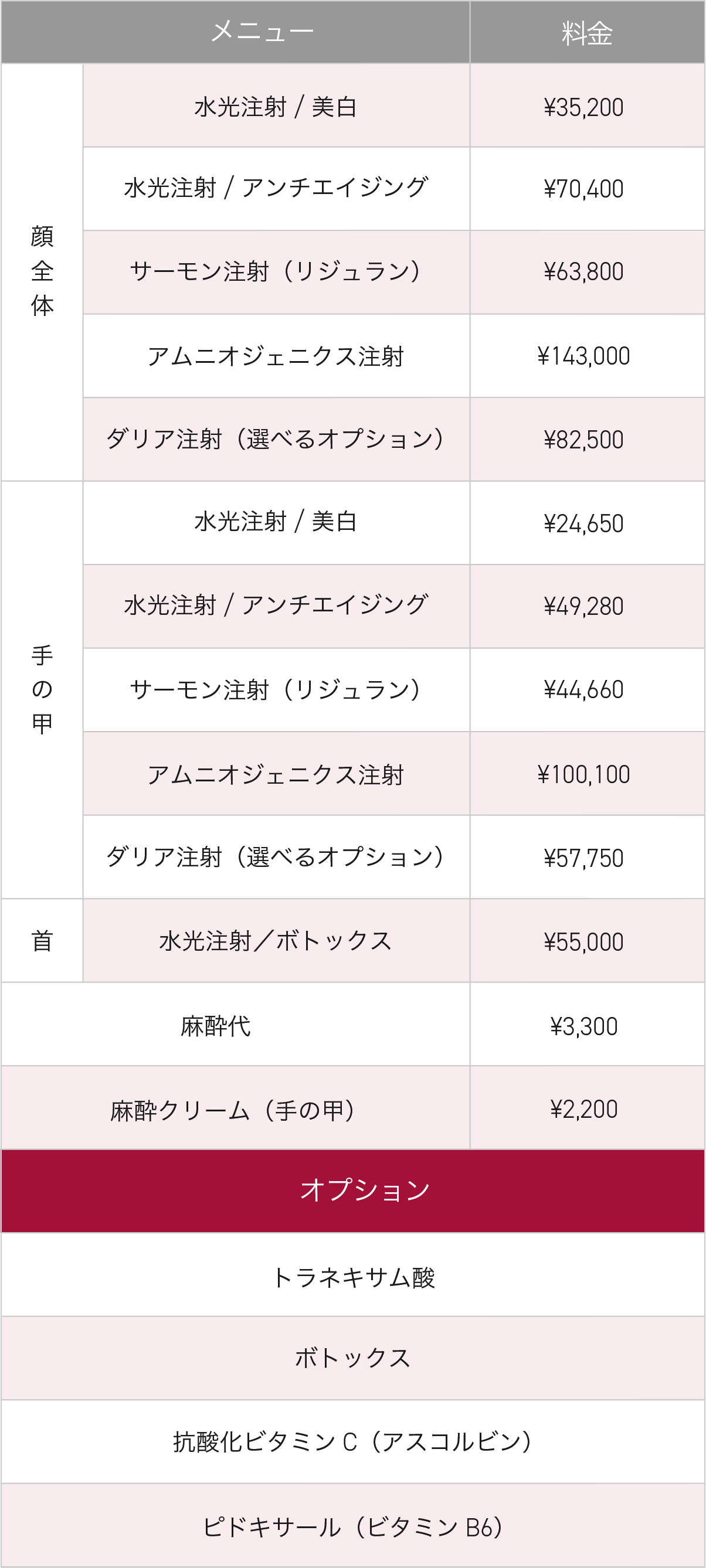The image size is (706, 1568).
Task: Click the red オプション section header
Action: pyautogui.click(x=364, y=1190)
